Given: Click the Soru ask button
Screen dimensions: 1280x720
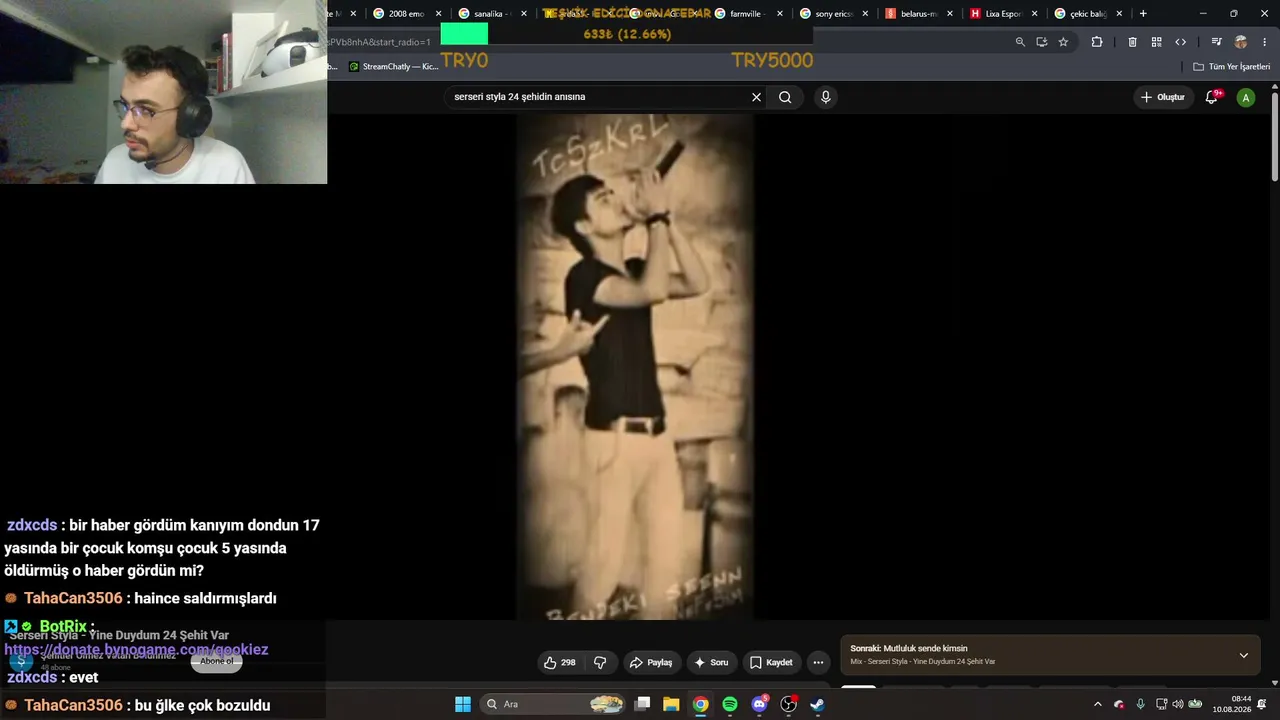Looking at the screenshot, I should pos(711,662).
